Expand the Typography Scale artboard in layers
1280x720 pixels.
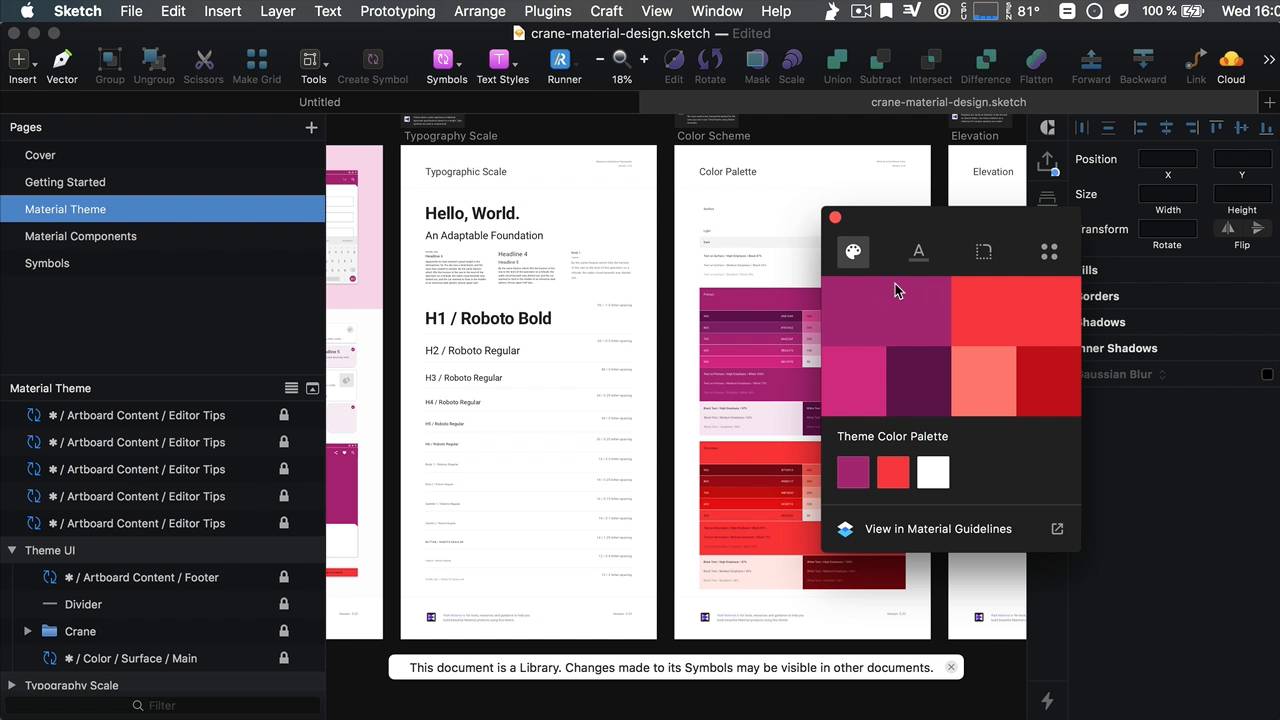[12, 685]
